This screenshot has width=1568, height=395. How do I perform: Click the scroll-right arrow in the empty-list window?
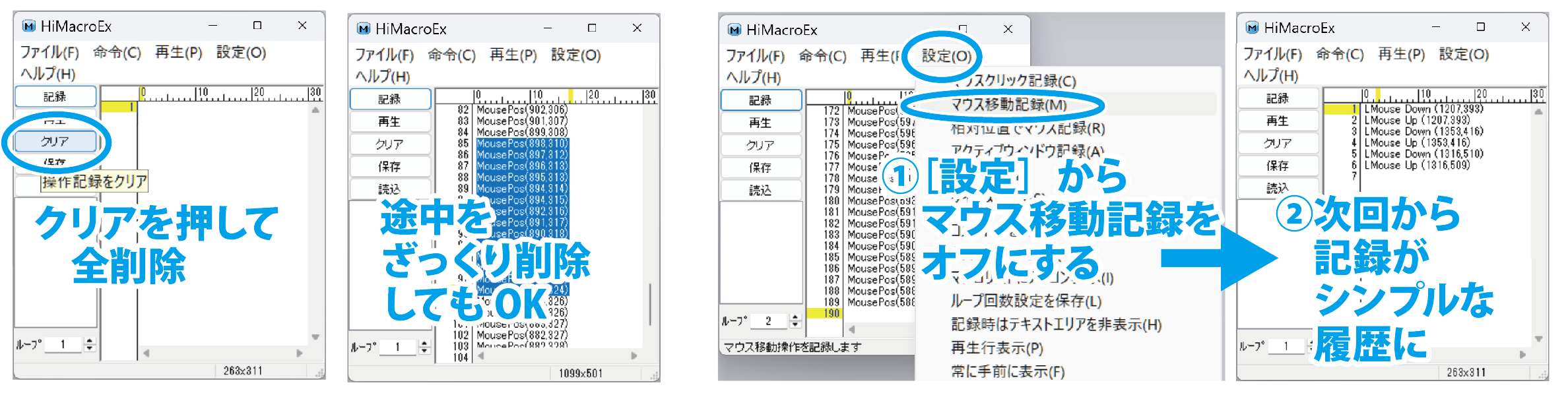coord(300,353)
